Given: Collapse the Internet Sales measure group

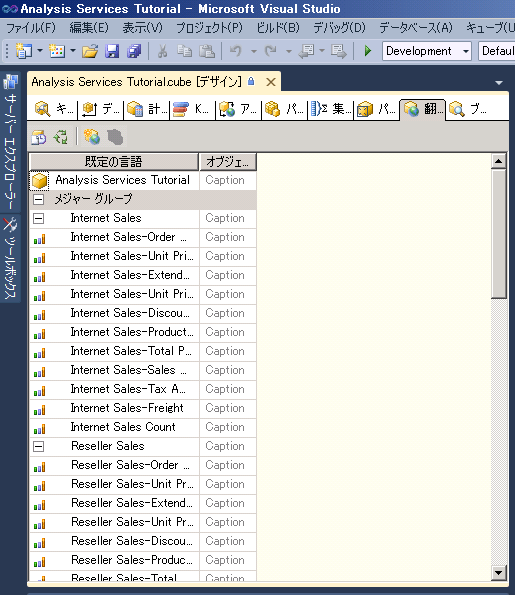Looking at the screenshot, I should 38,218.
